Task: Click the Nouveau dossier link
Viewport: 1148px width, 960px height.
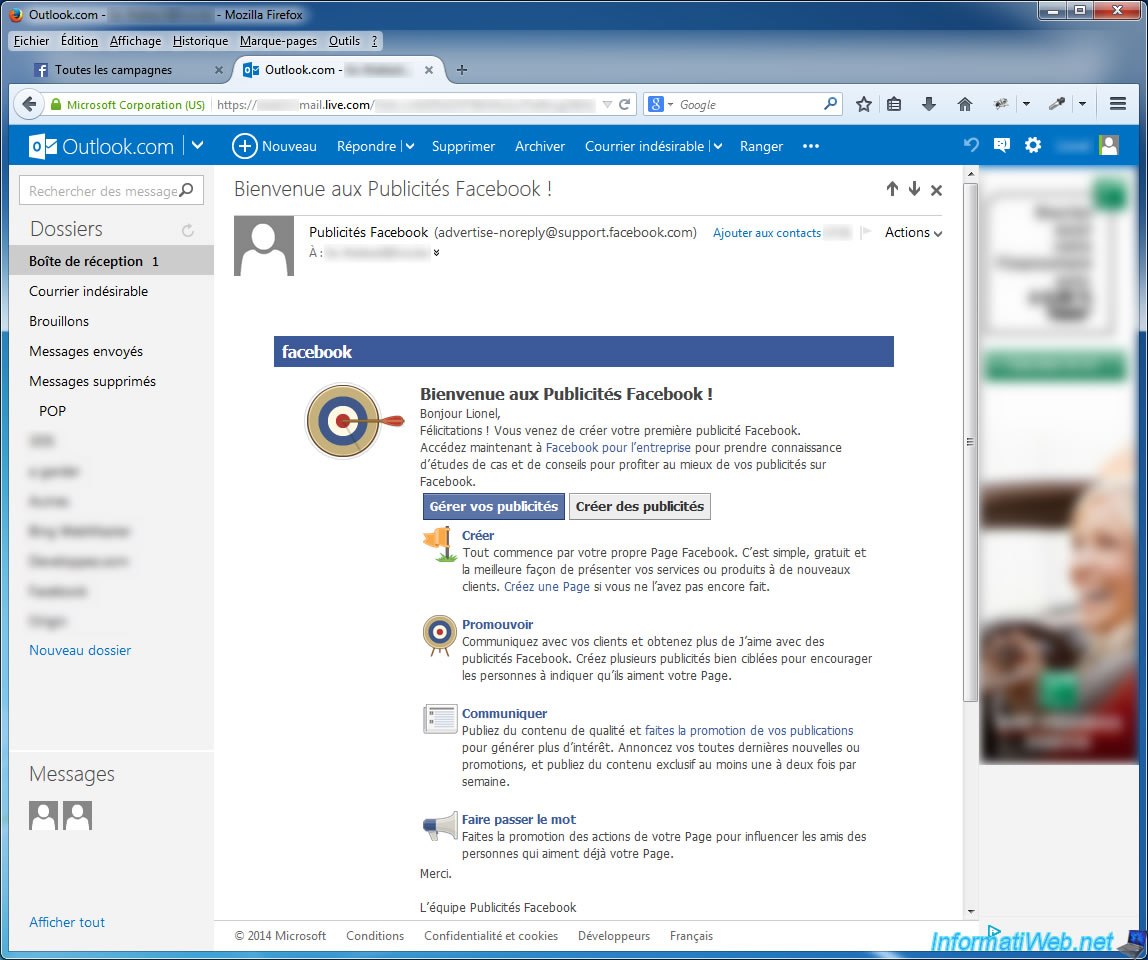Action: pos(80,650)
